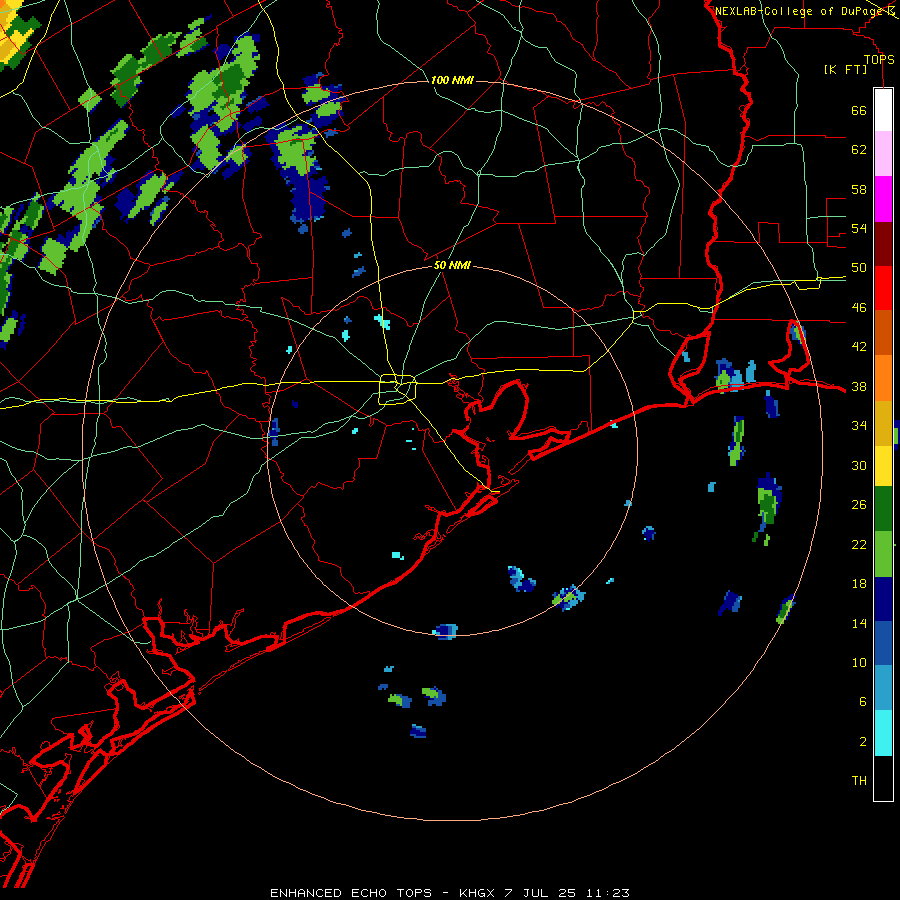Click the "54" legend value

point(859,229)
